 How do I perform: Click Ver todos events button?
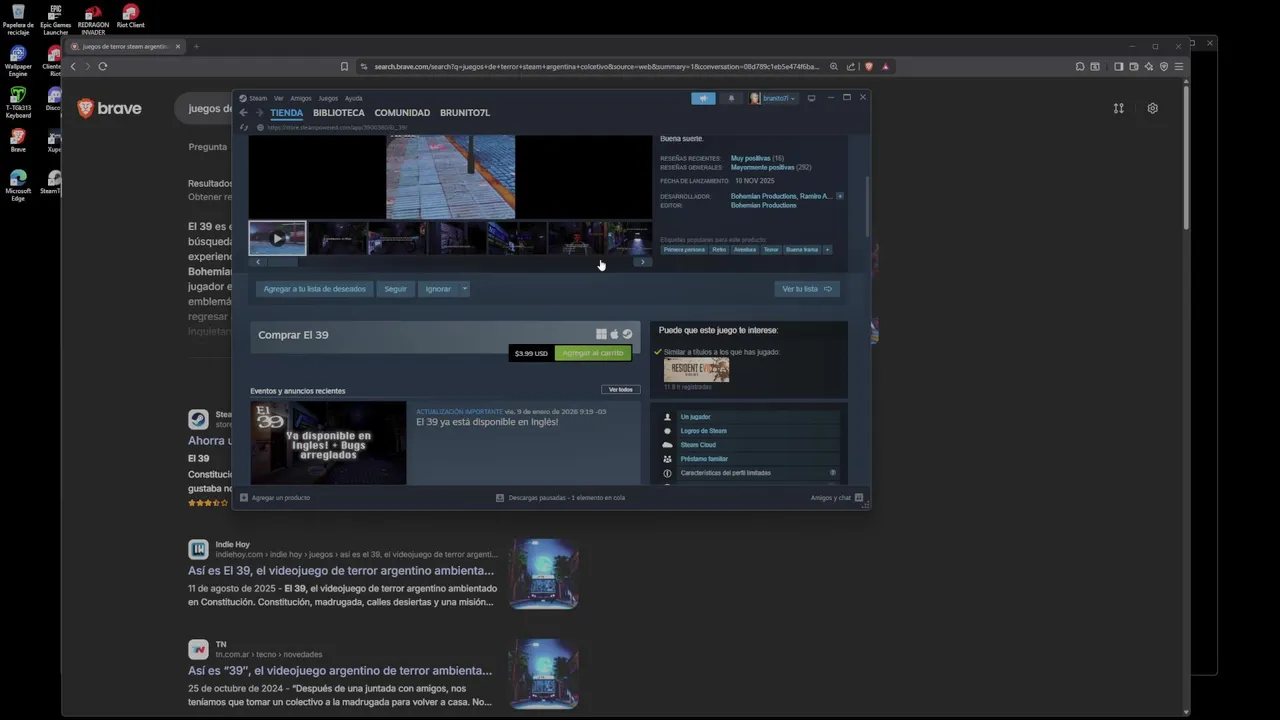pos(621,389)
